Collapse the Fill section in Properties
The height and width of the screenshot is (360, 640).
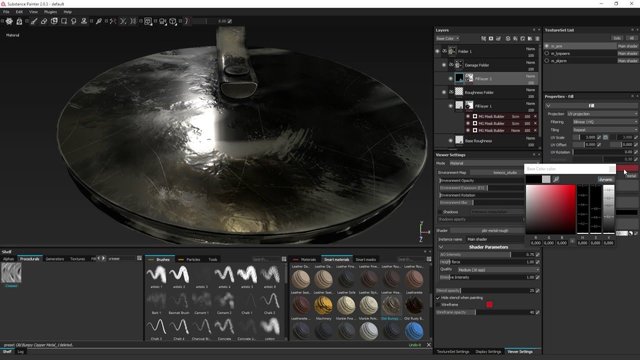[548, 106]
